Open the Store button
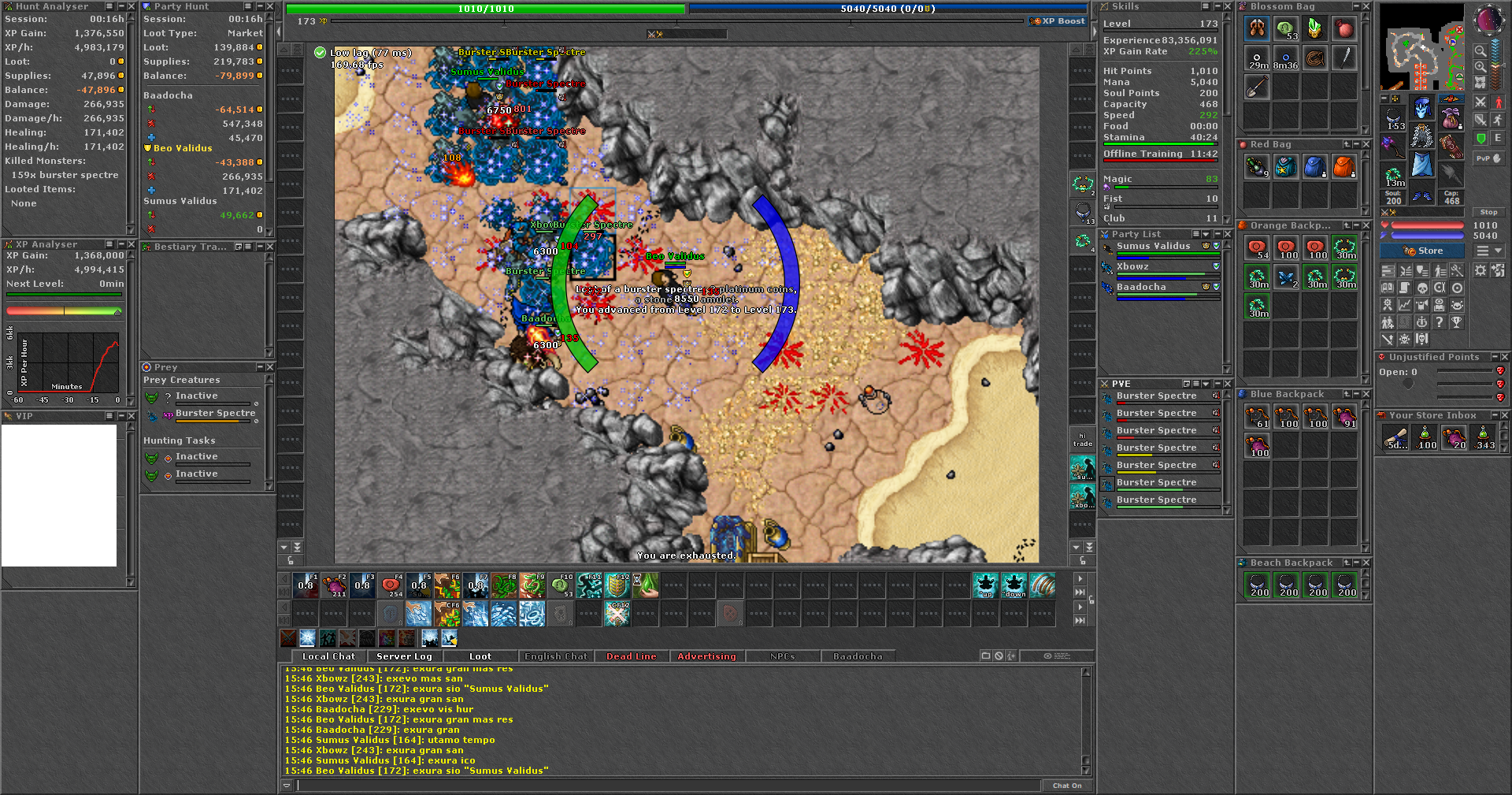The width and height of the screenshot is (1512, 795). (1422, 251)
